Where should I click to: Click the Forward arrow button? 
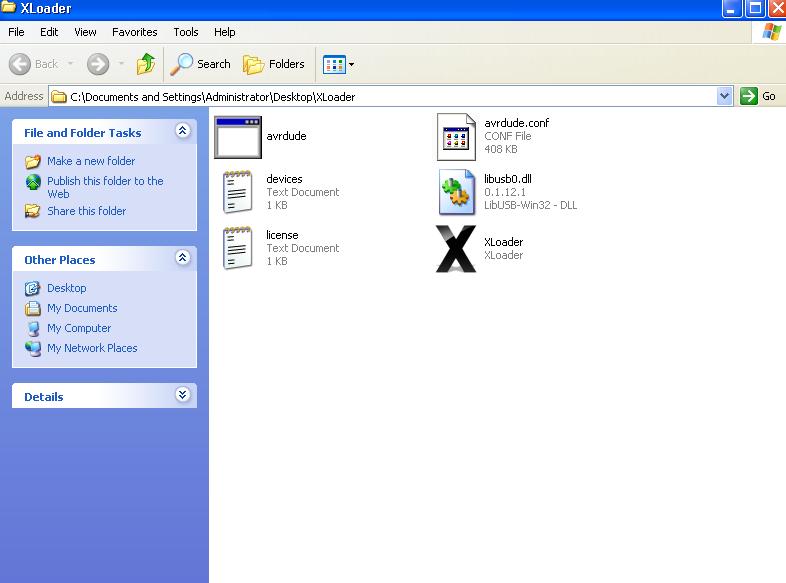click(98, 64)
